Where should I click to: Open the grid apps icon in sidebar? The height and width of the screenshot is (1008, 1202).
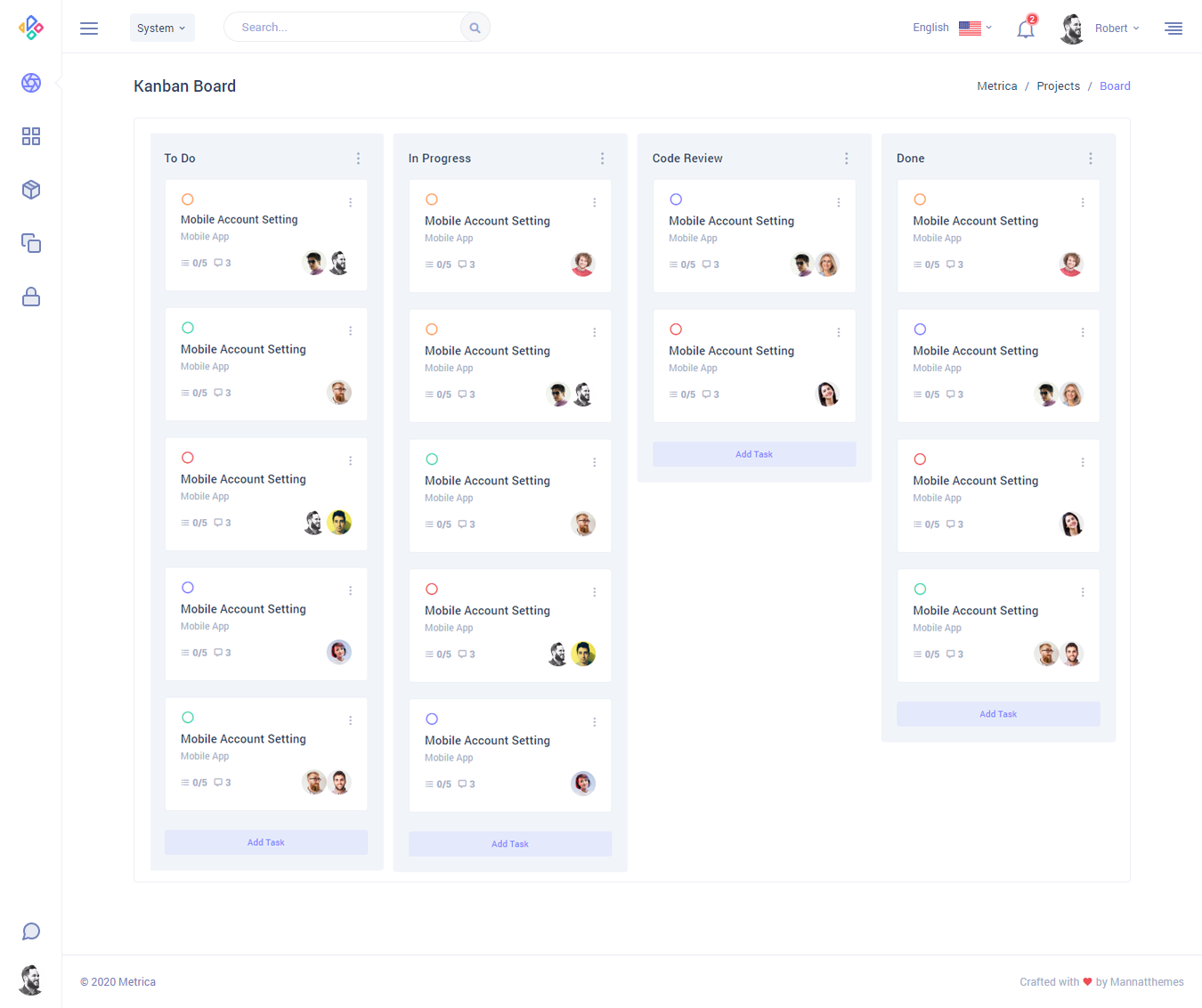pos(31,136)
